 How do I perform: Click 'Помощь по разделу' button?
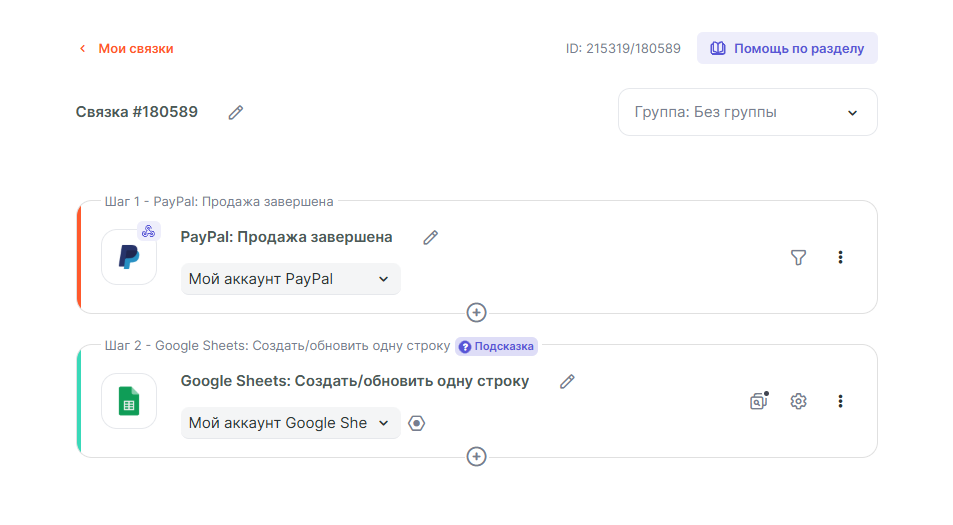(x=787, y=48)
